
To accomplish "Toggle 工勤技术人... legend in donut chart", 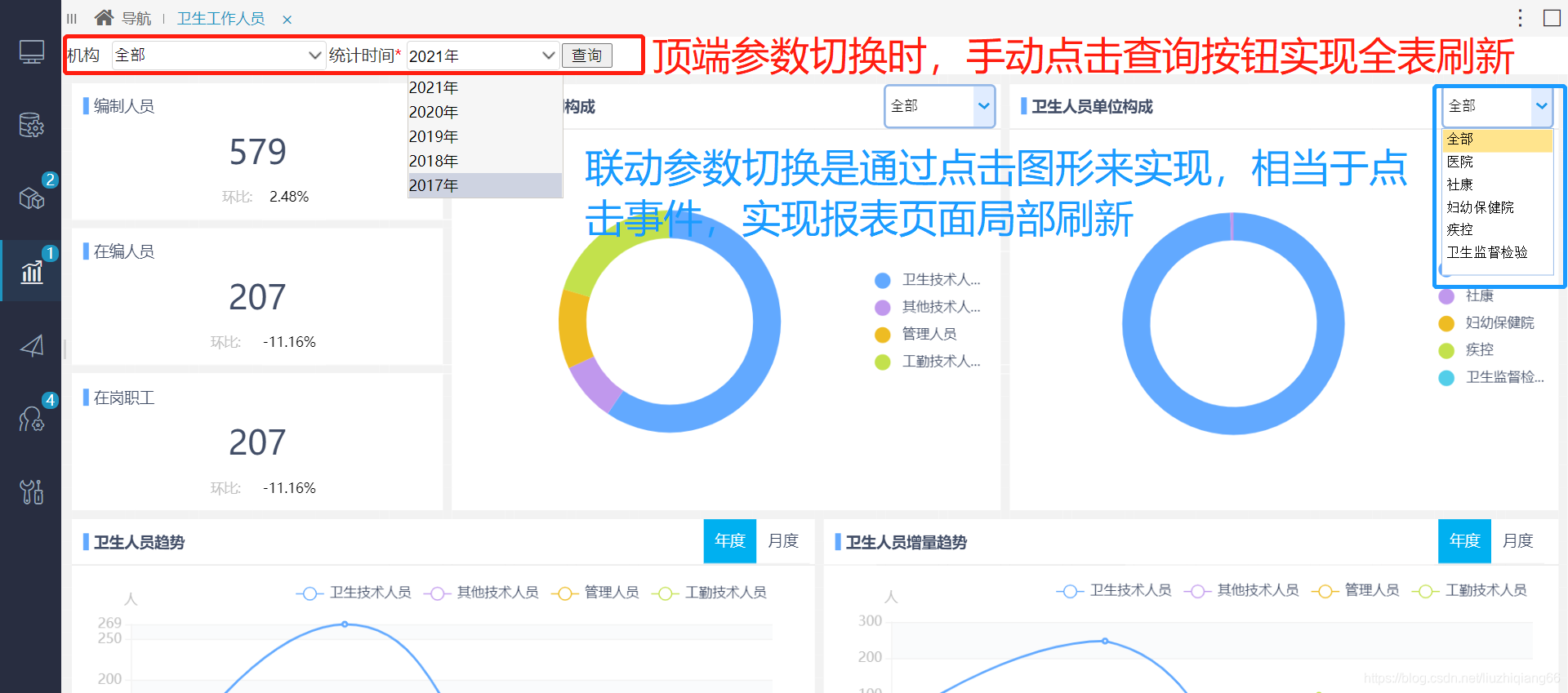I will [x=928, y=362].
